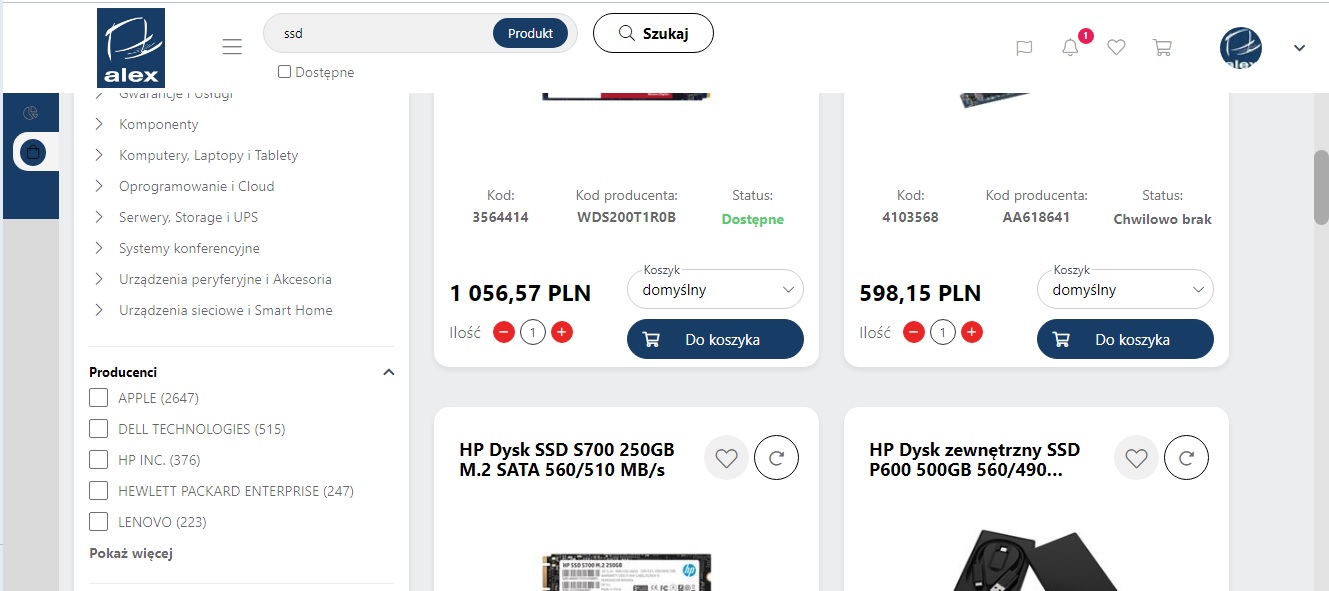Check the APPLE producer filter

98,398
